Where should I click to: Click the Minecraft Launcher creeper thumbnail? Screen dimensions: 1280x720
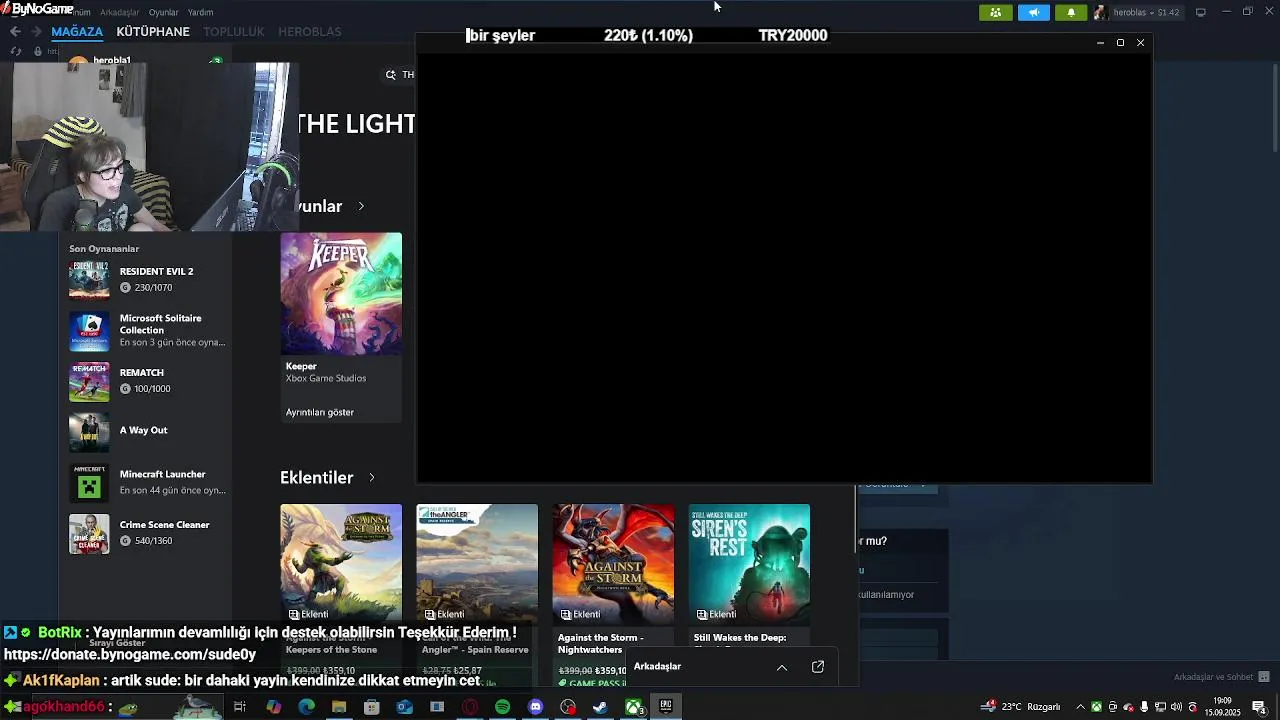point(89,482)
